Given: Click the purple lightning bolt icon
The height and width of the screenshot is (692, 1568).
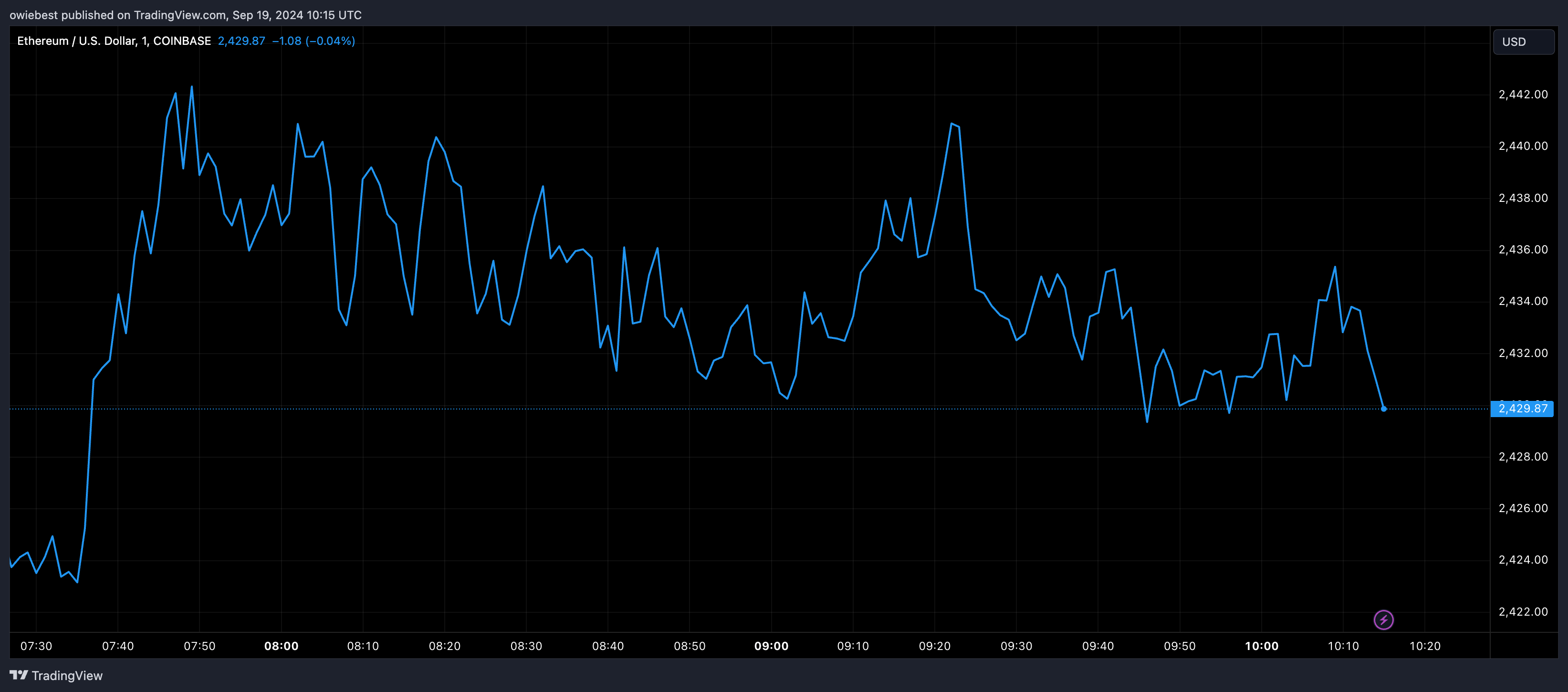Looking at the screenshot, I should tap(1383, 619).
